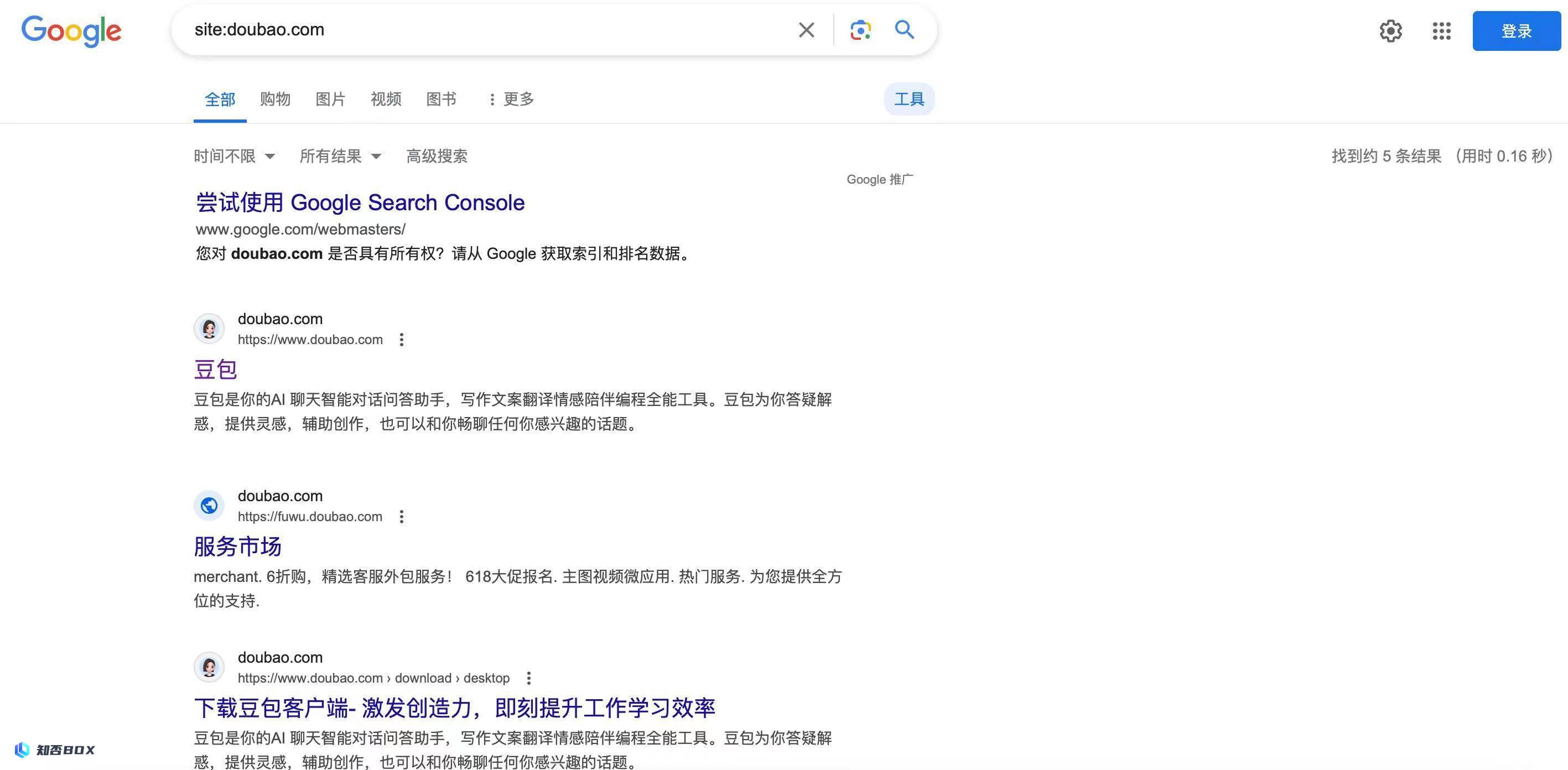Click the favicon of the 豆包 result

pos(209,329)
